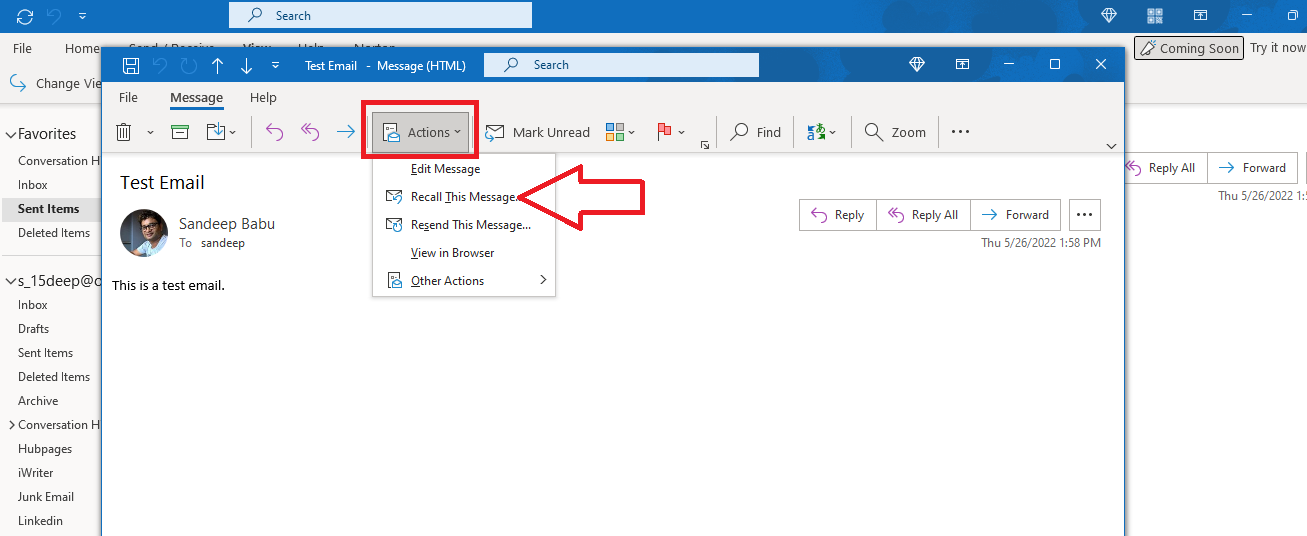The image size is (1307, 536).
Task: Expand the Delete options dropdown arrow
Action: pos(150,132)
